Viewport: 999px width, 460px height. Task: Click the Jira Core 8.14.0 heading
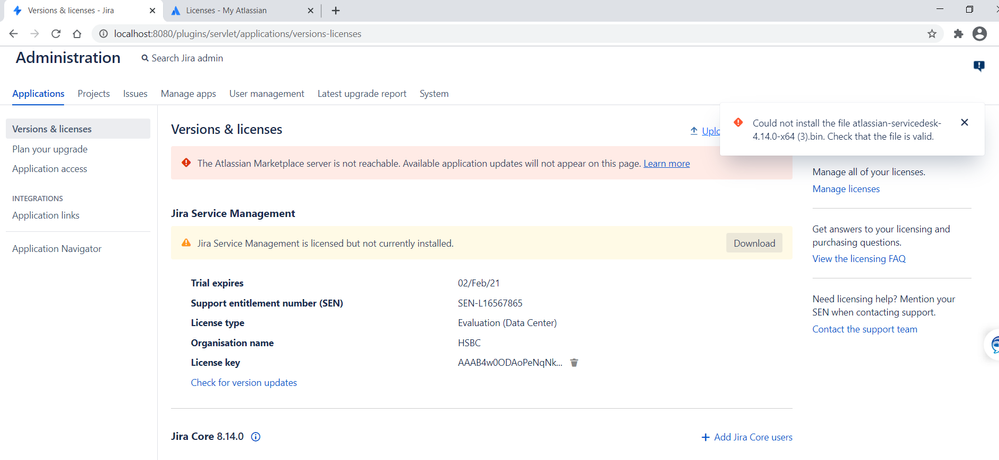(207, 437)
